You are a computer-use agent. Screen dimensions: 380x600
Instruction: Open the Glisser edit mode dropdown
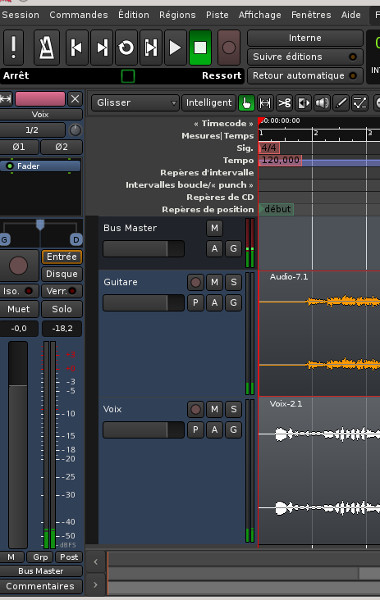tap(135, 103)
